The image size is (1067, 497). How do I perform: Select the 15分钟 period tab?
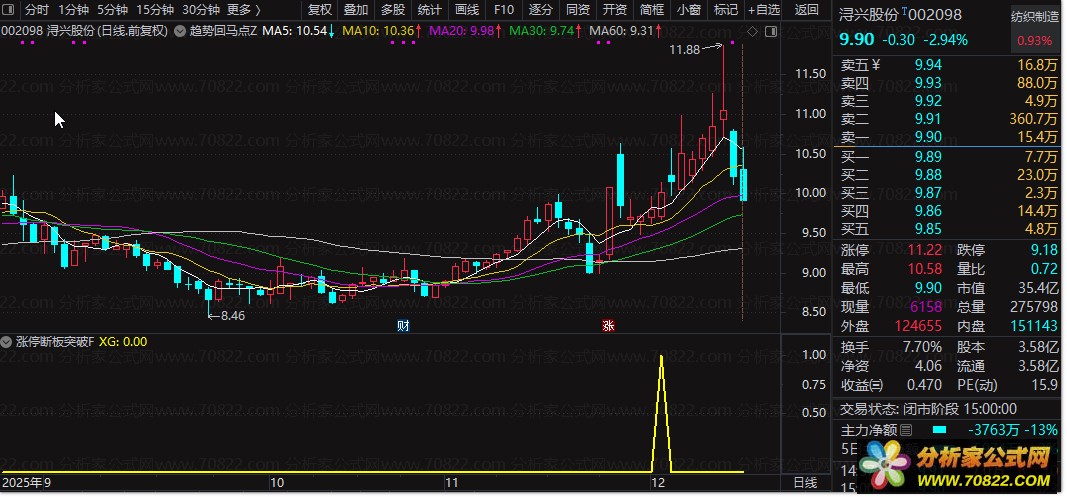(154, 10)
